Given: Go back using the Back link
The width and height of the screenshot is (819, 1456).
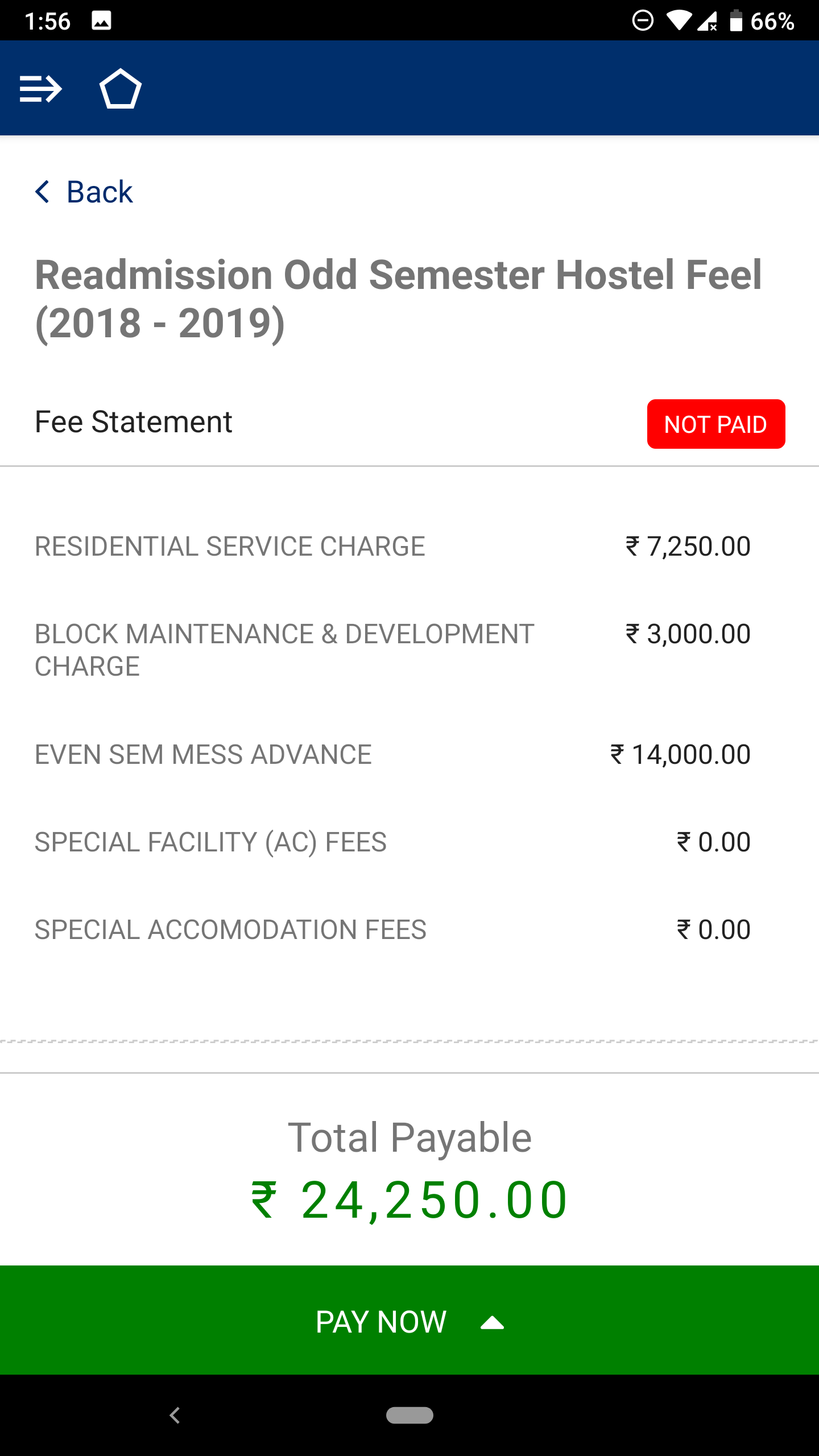Looking at the screenshot, I should (x=100, y=192).
